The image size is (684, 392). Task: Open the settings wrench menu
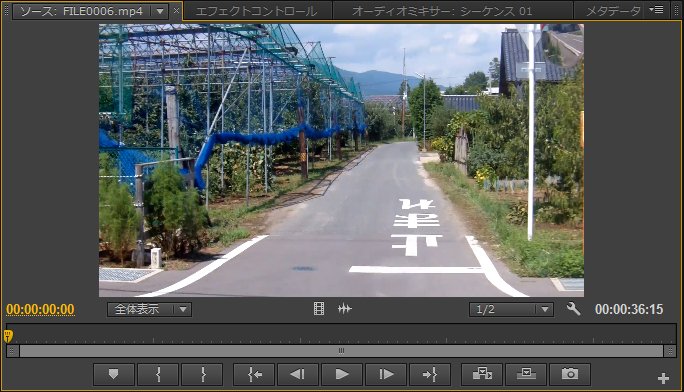[x=573, y=309]
